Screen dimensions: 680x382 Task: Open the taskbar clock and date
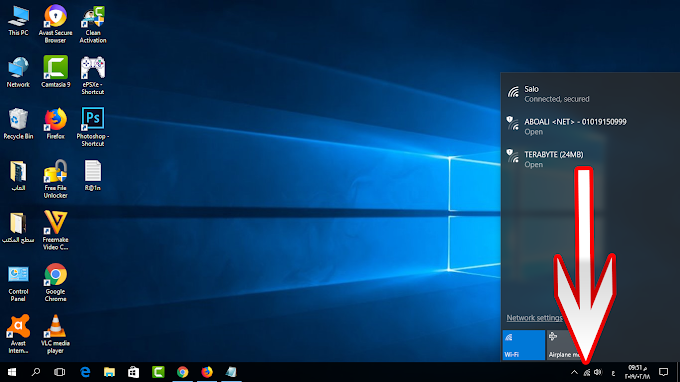[637, 372]
